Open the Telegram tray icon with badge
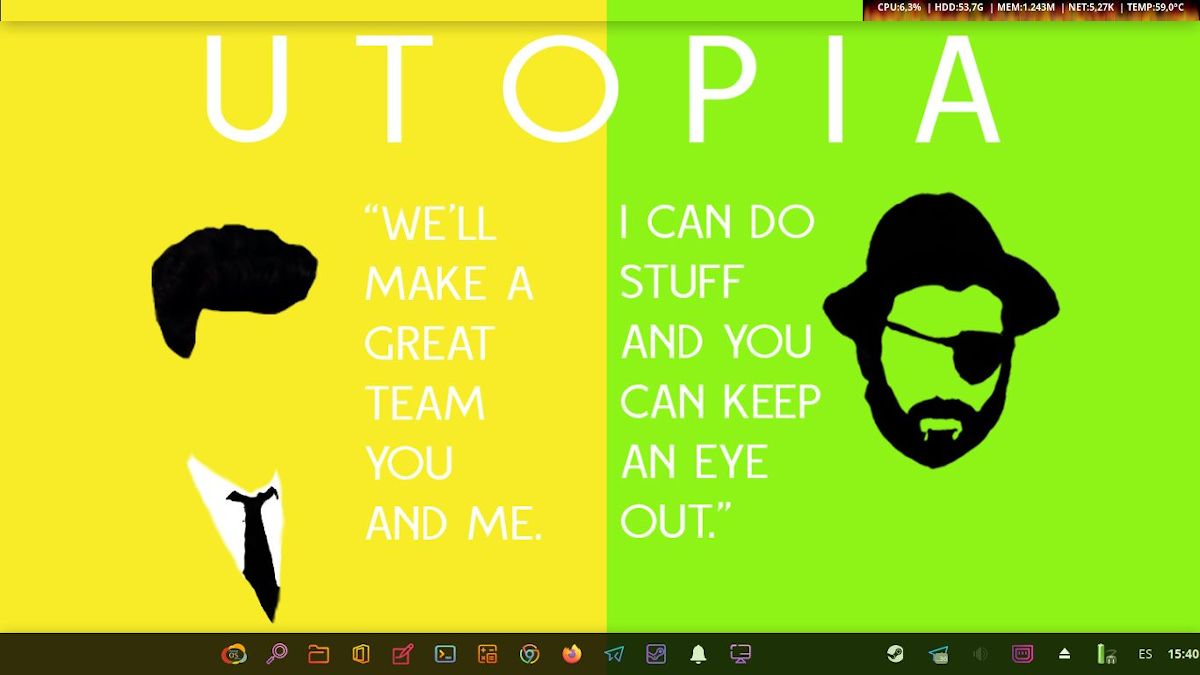Screen dimensions: 1200x675 938,655
